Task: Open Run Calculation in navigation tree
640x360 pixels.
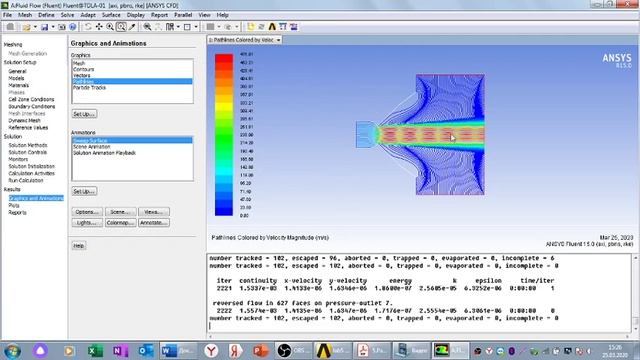Action: 26,180
